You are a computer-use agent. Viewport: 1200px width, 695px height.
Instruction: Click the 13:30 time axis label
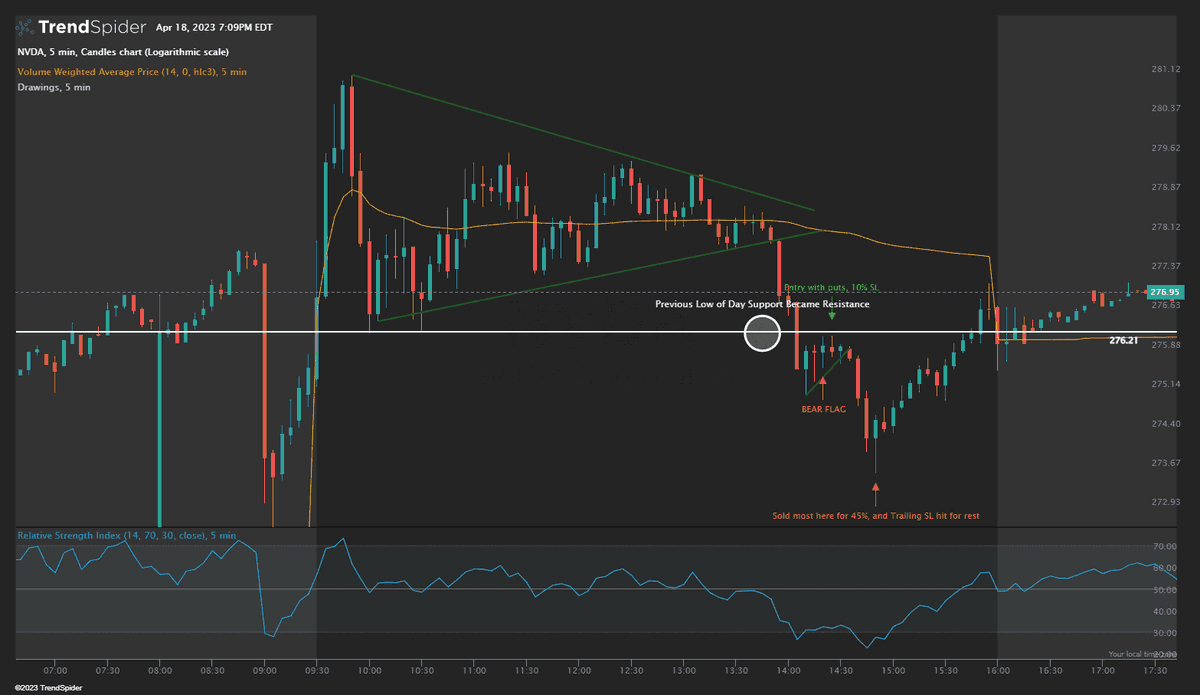[x=737, y=670]
